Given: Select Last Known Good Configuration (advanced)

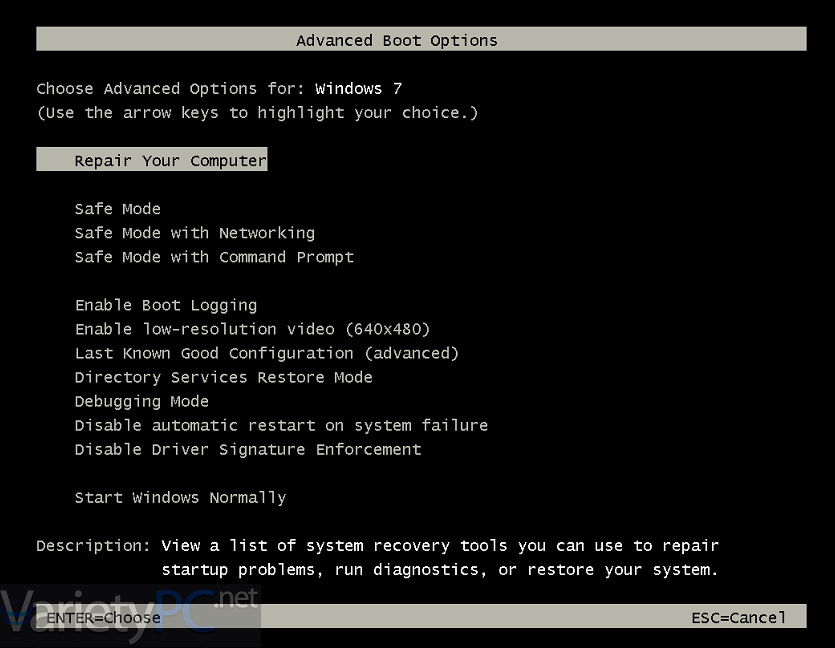Looking at the screenshot, I should pos(267,353).
